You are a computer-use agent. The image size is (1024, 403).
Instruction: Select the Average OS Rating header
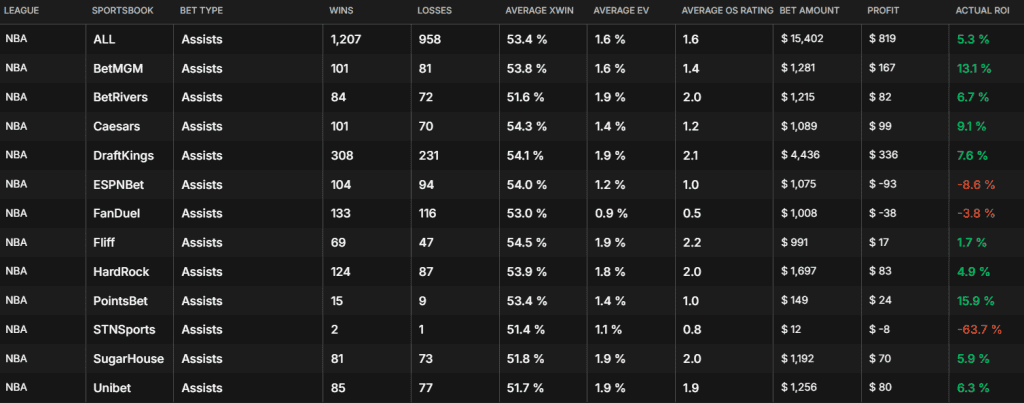(727, 11)
